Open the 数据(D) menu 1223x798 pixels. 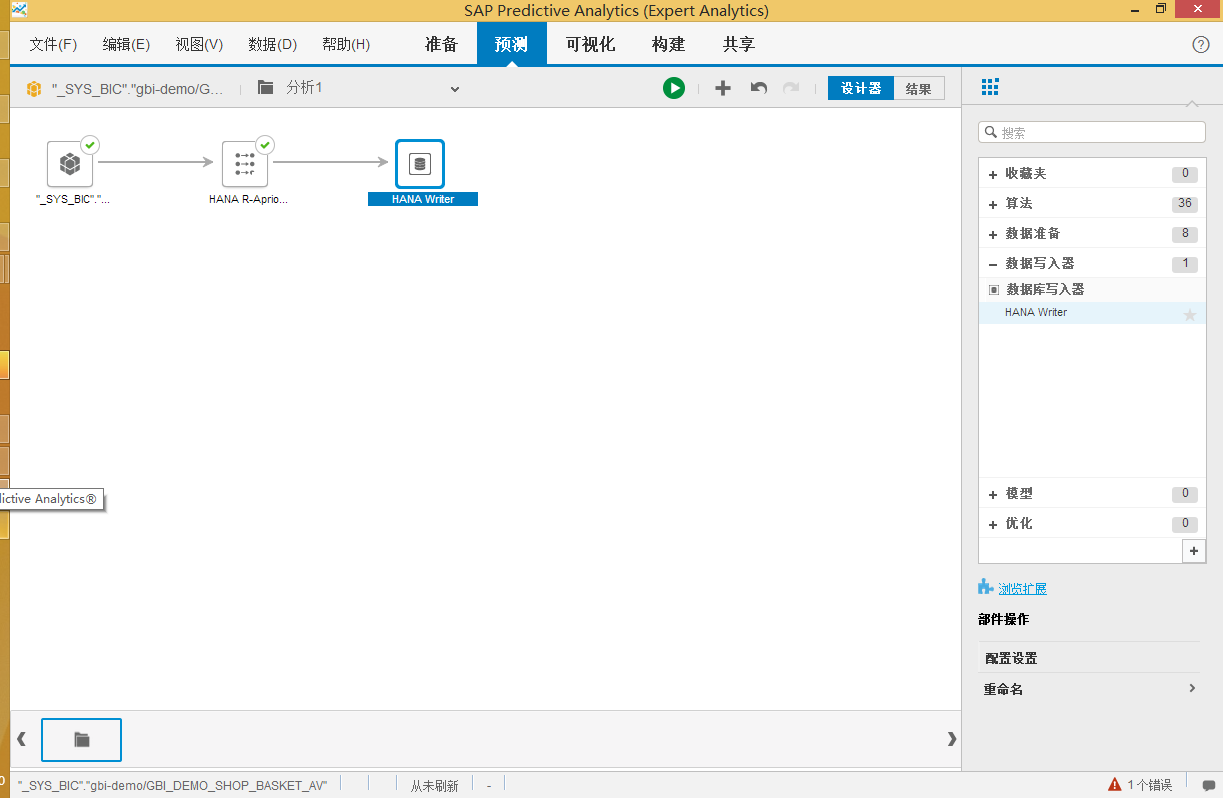[x=273, y=45]
